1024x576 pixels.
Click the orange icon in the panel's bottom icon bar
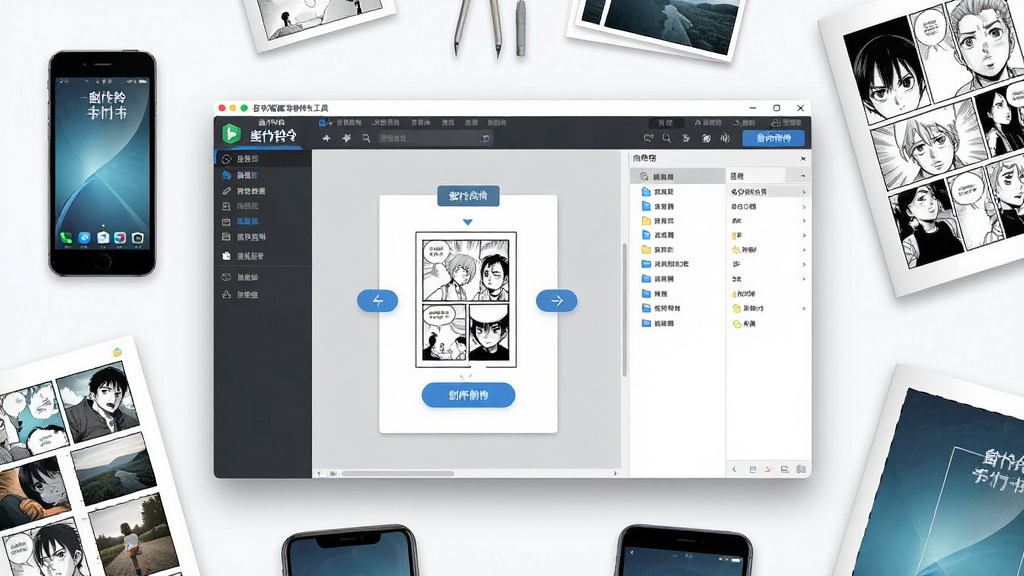tap(768, 470)
